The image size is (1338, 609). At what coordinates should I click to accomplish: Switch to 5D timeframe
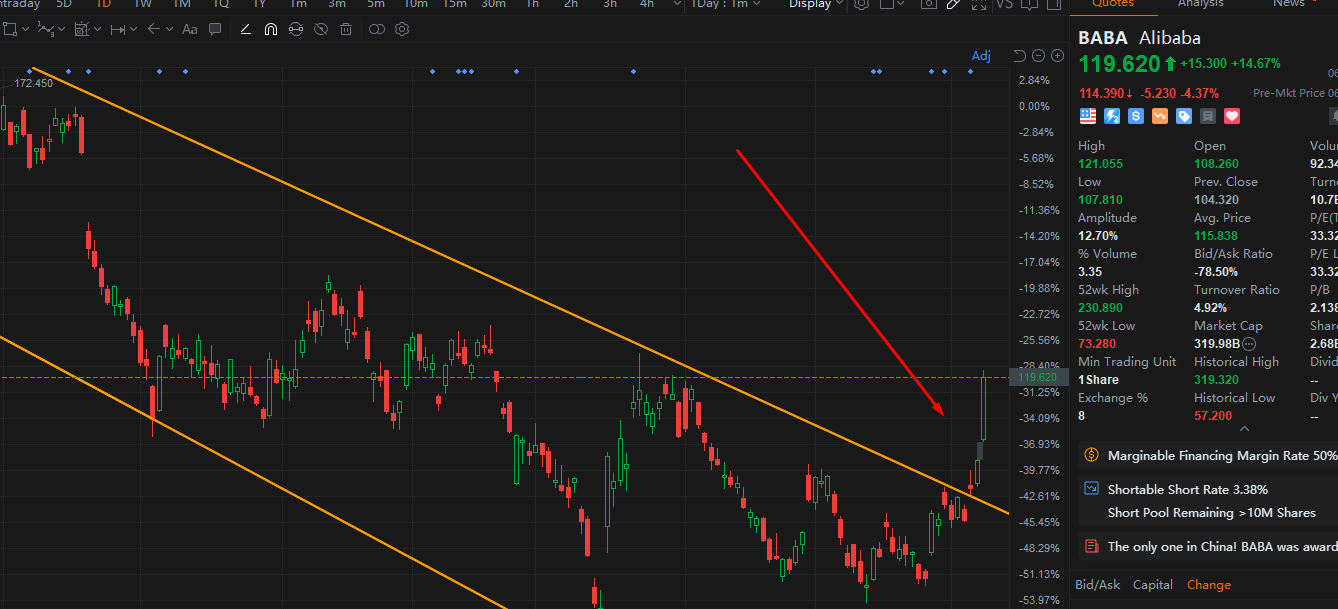pyautogui.click(x=64, y=4)
